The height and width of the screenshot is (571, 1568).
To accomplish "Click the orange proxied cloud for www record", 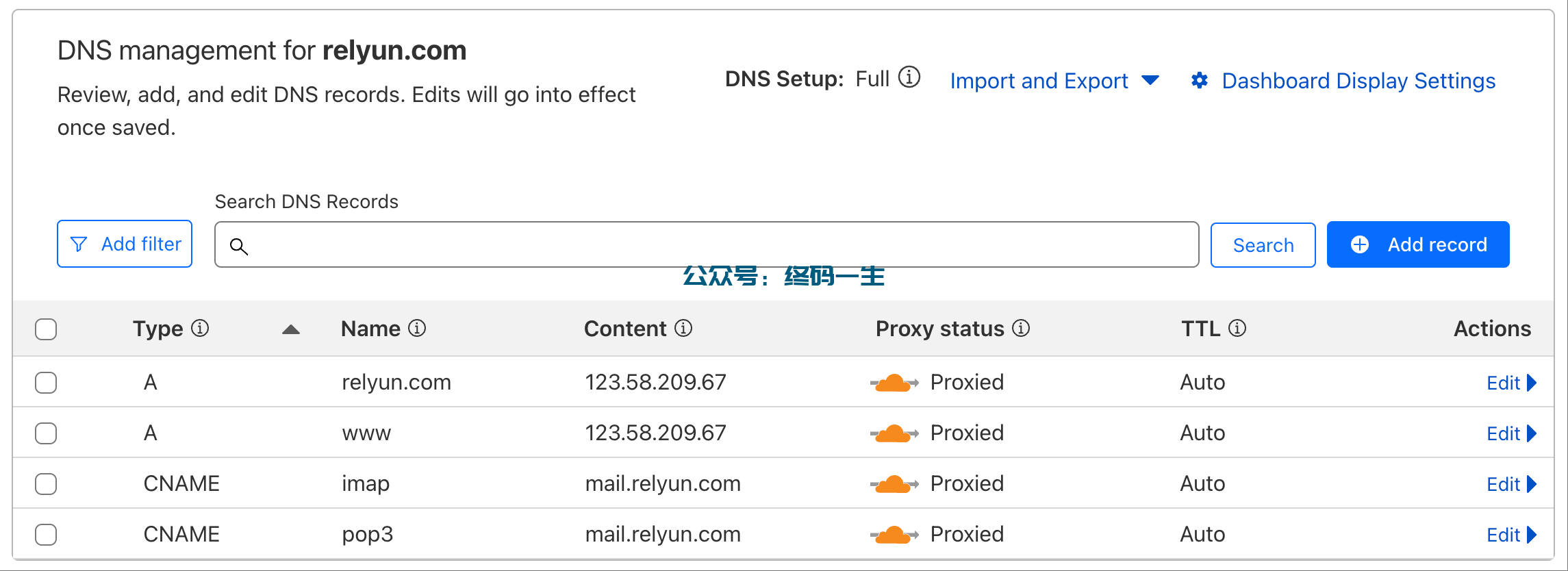I will [x=894, y=433].
